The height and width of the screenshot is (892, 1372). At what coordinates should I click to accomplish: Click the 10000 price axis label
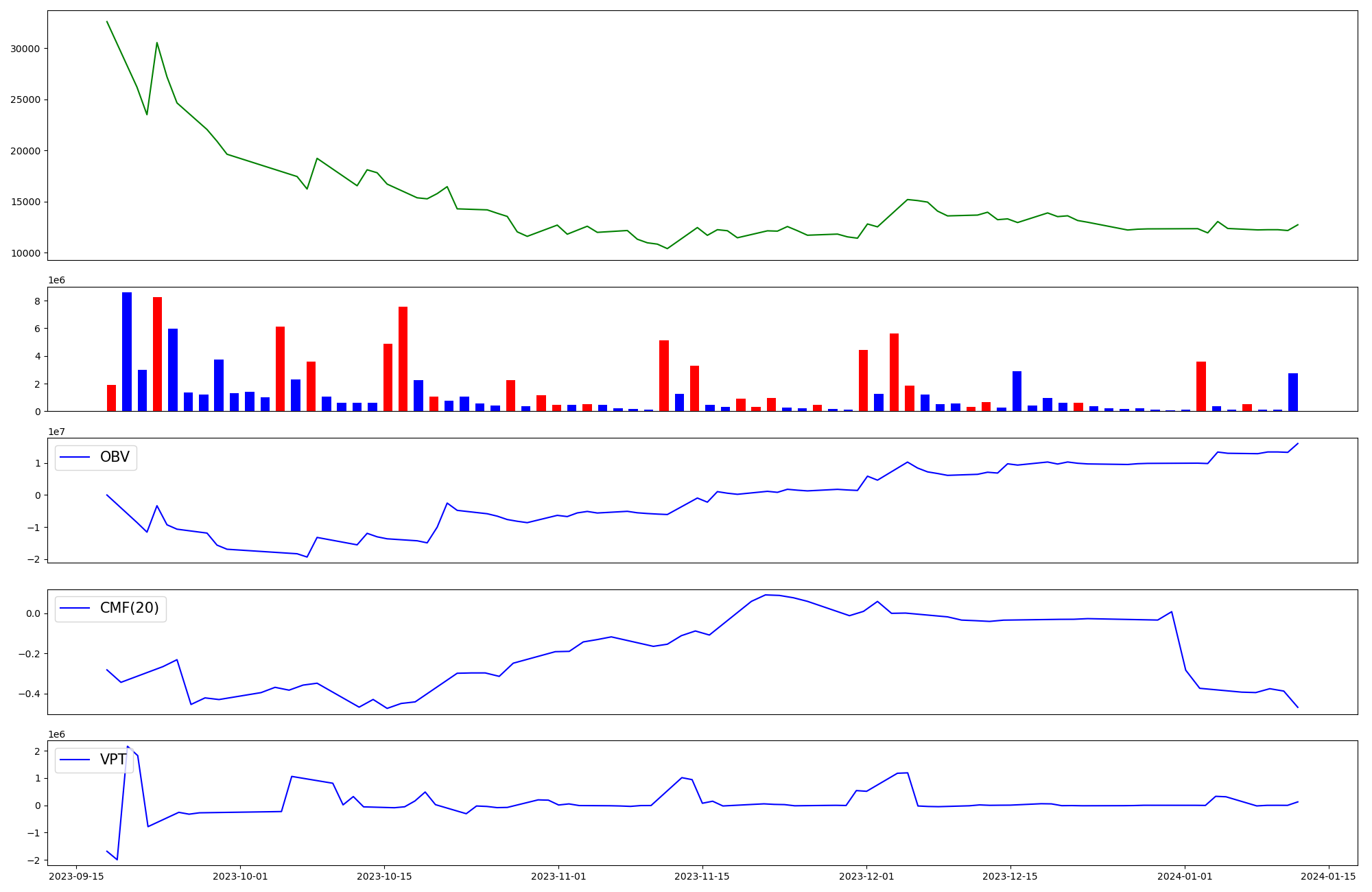pos(25,254)
